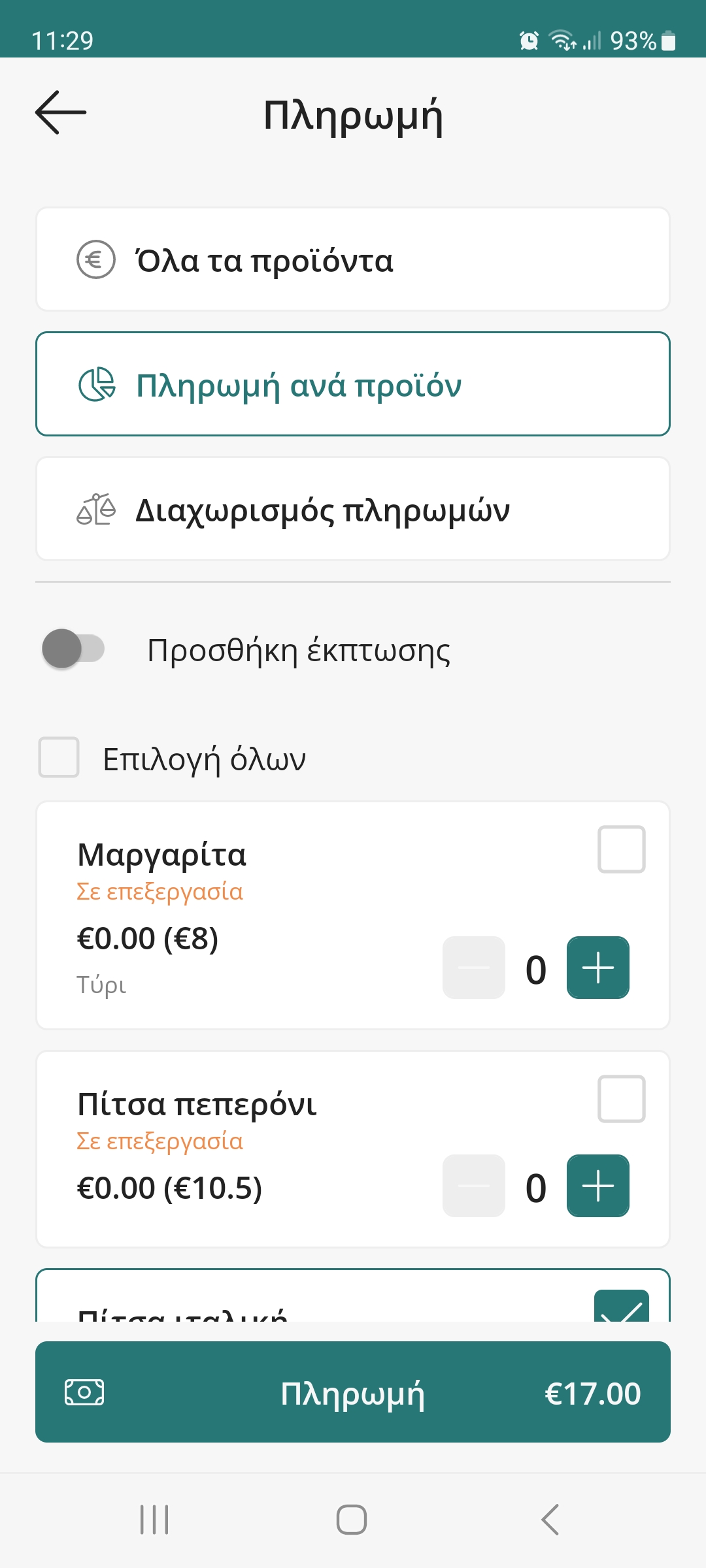This screenshot has height=1568, width=706.
Task: Enable the Προσθήκη έκπτωσης switch
Action: pyautogui.click(x=73, y=649)
